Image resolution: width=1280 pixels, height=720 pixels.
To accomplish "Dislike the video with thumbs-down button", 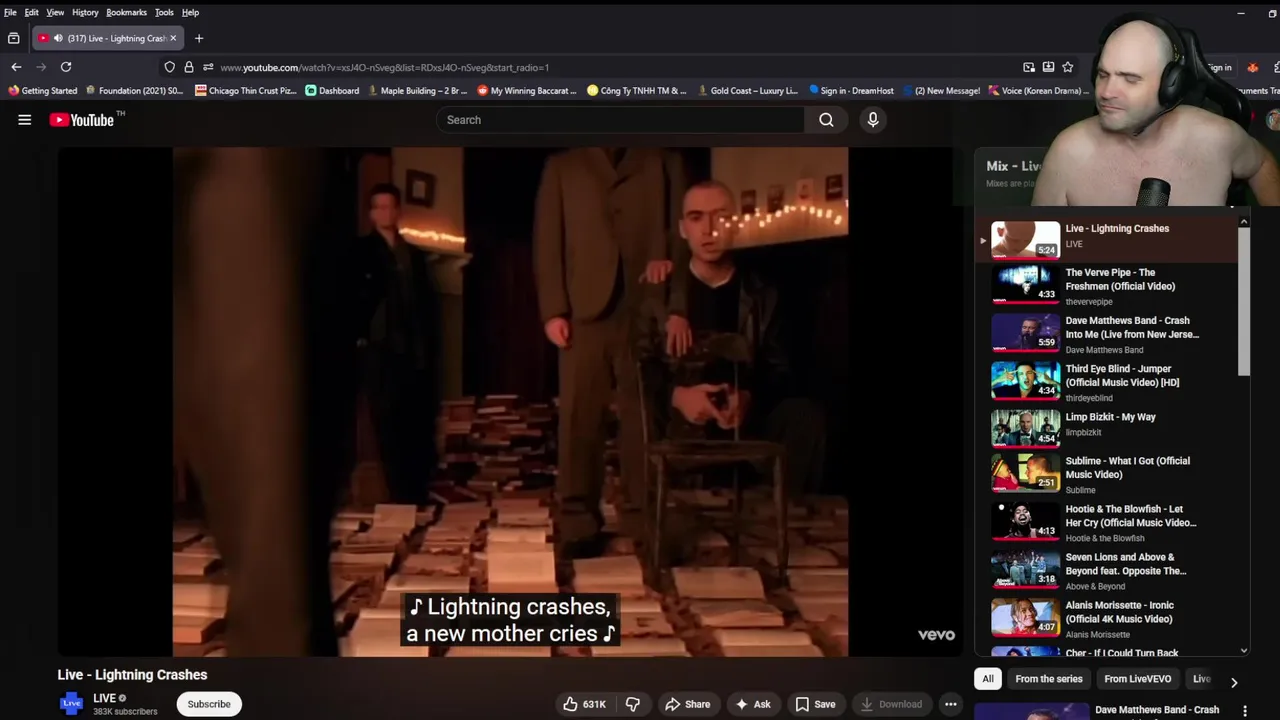I will [x=633, y=704].
